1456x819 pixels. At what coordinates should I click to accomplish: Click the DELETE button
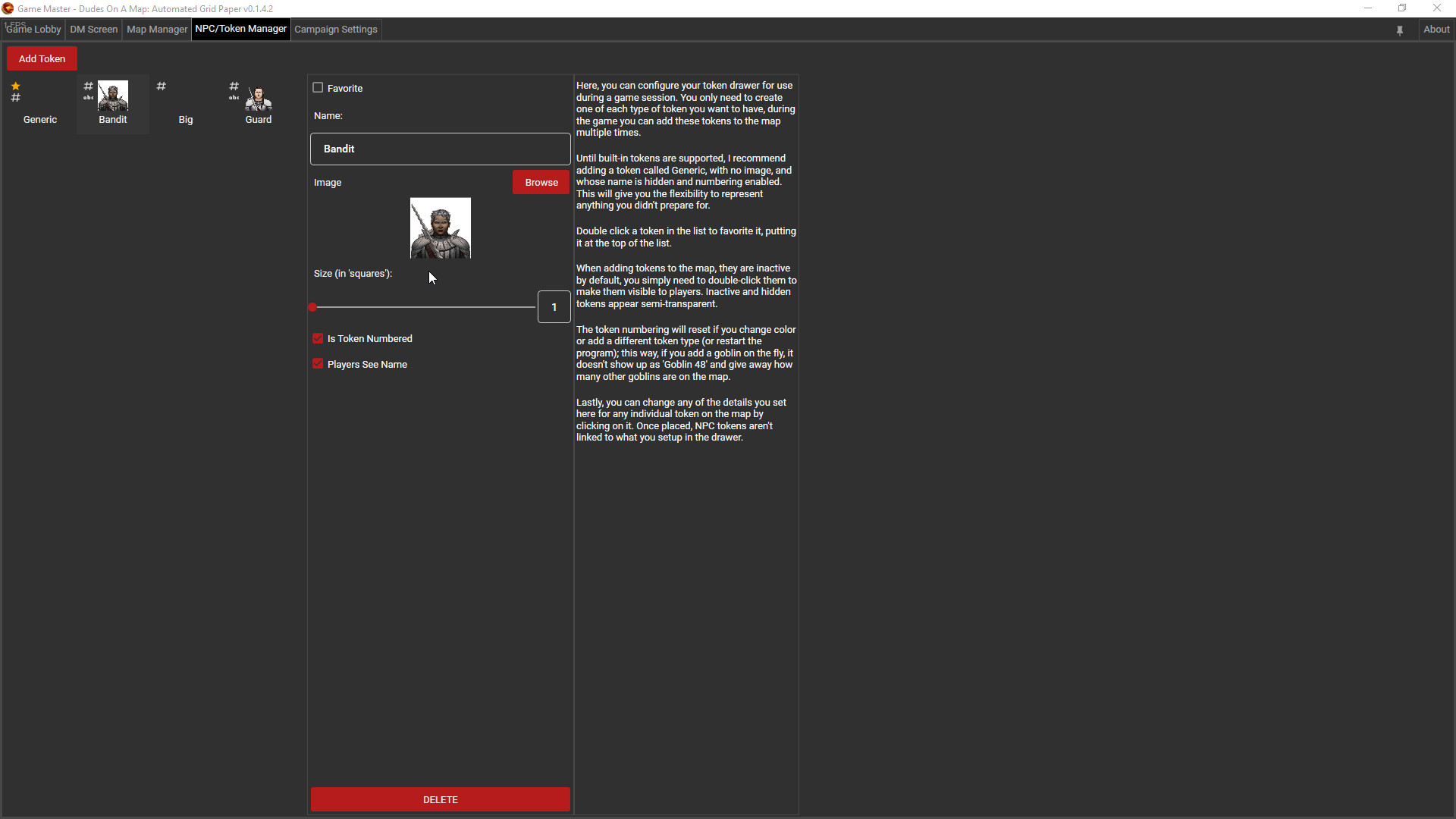pos(440,799)
